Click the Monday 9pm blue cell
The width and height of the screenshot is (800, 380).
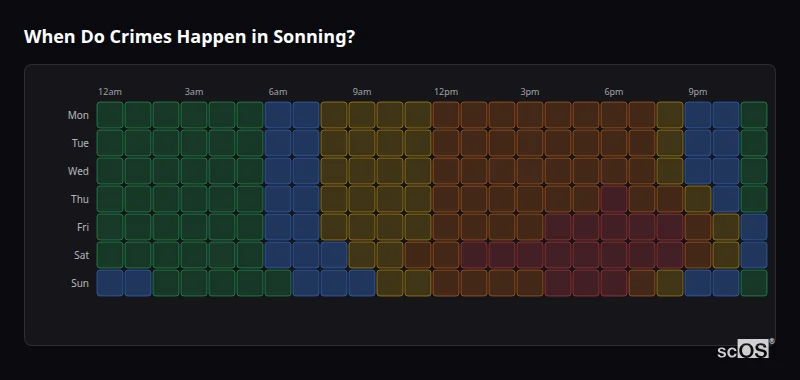[x=698, y=115]
